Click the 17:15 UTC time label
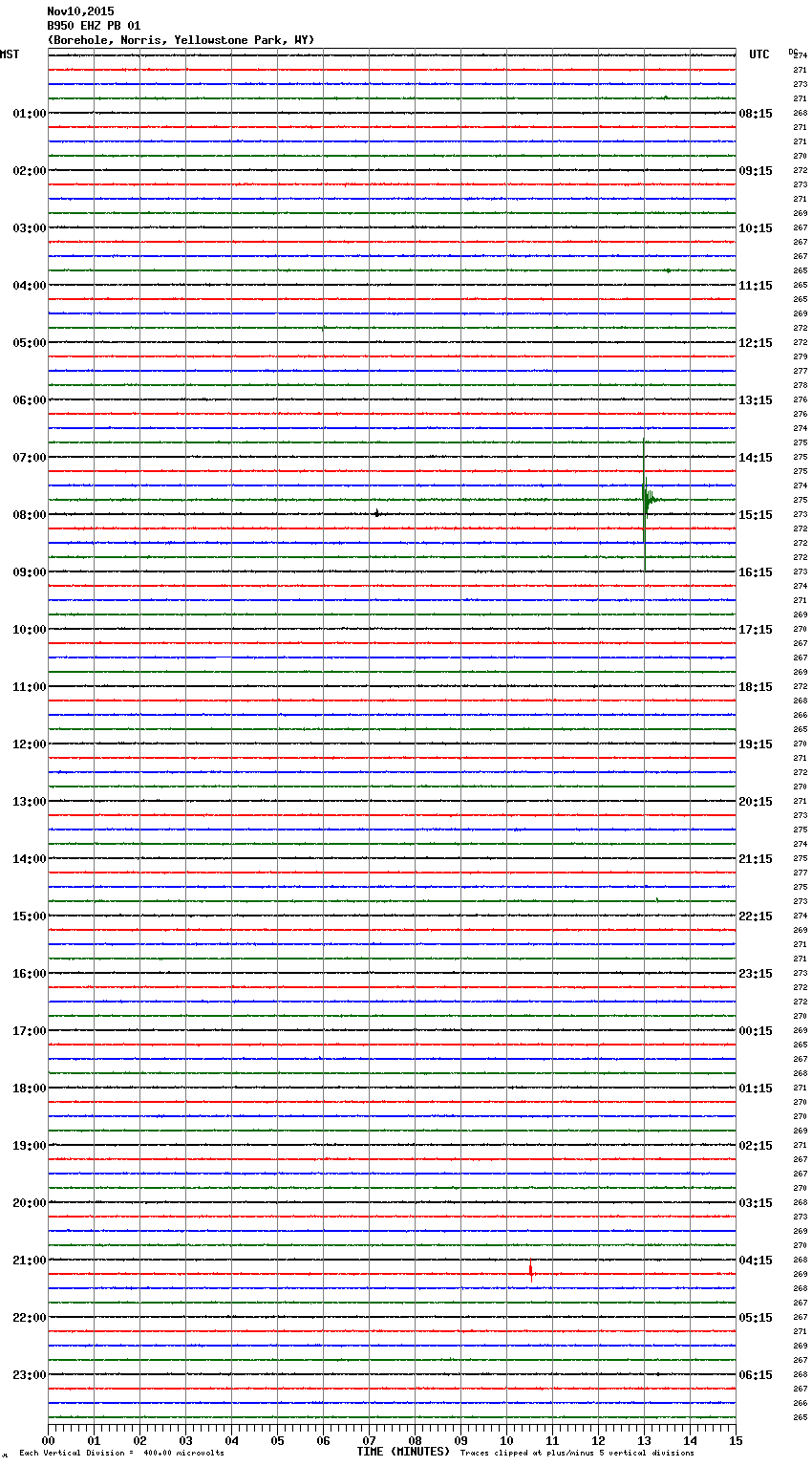The image size is (812, 1466). click(756, 629)
